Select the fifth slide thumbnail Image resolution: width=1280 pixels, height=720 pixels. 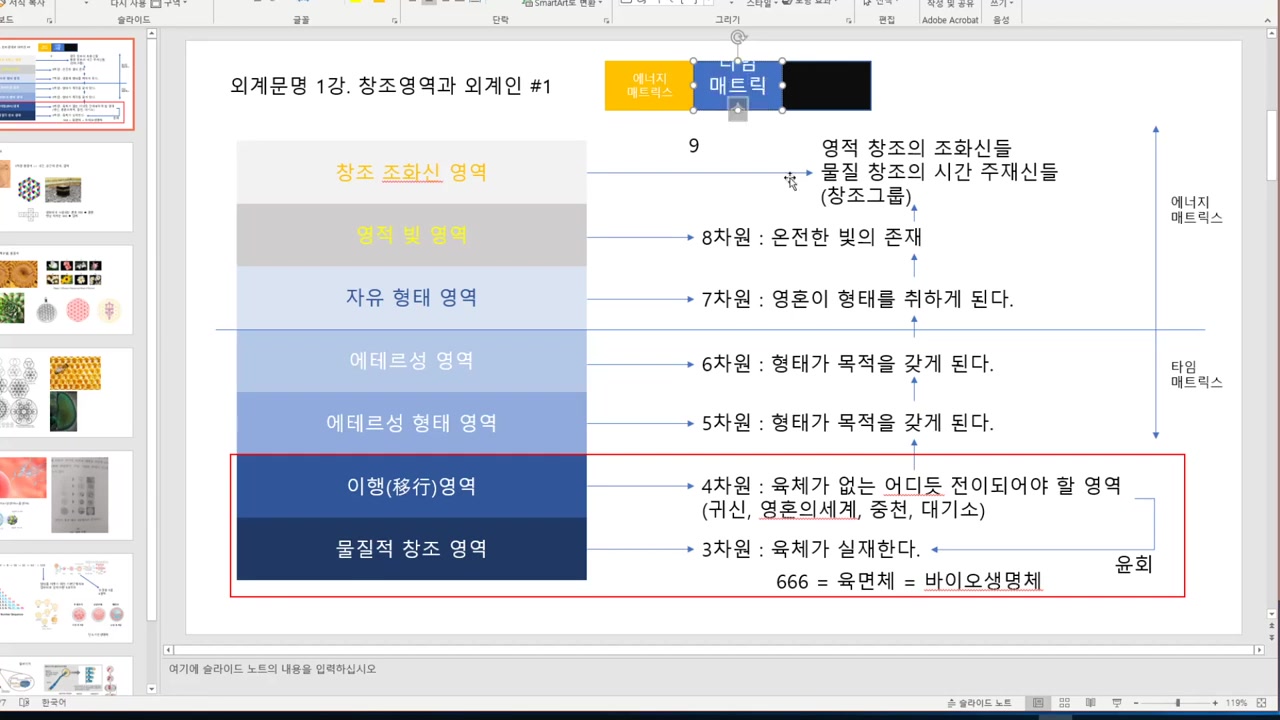pos(66,496)
